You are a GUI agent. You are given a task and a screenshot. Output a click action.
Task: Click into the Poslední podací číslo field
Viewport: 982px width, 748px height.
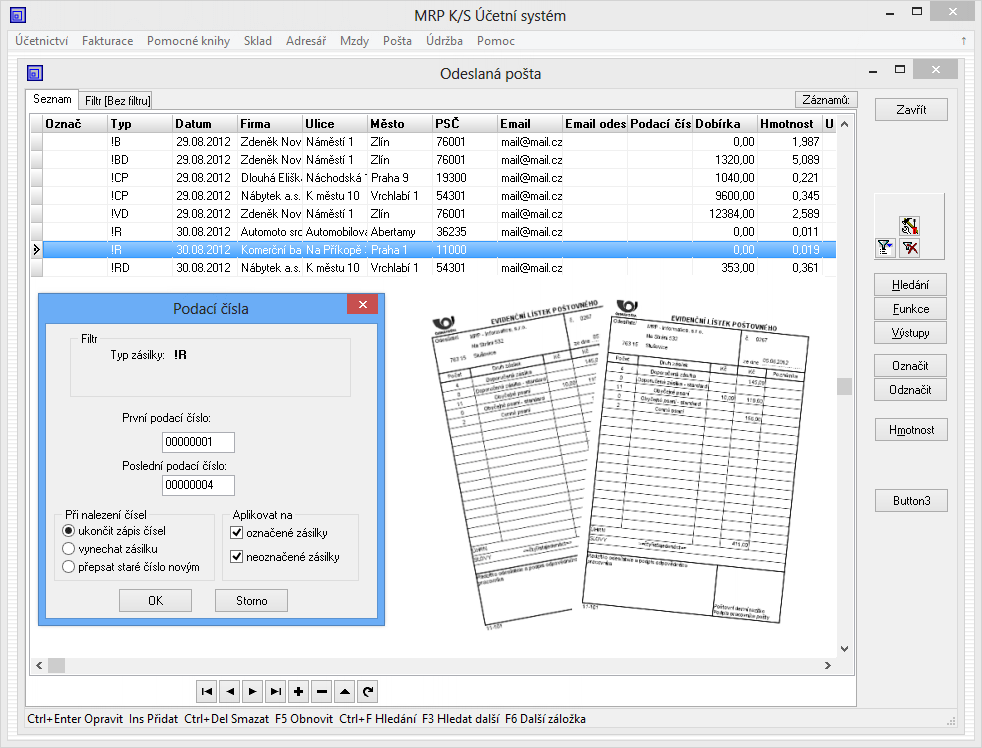tap(198, 485)
